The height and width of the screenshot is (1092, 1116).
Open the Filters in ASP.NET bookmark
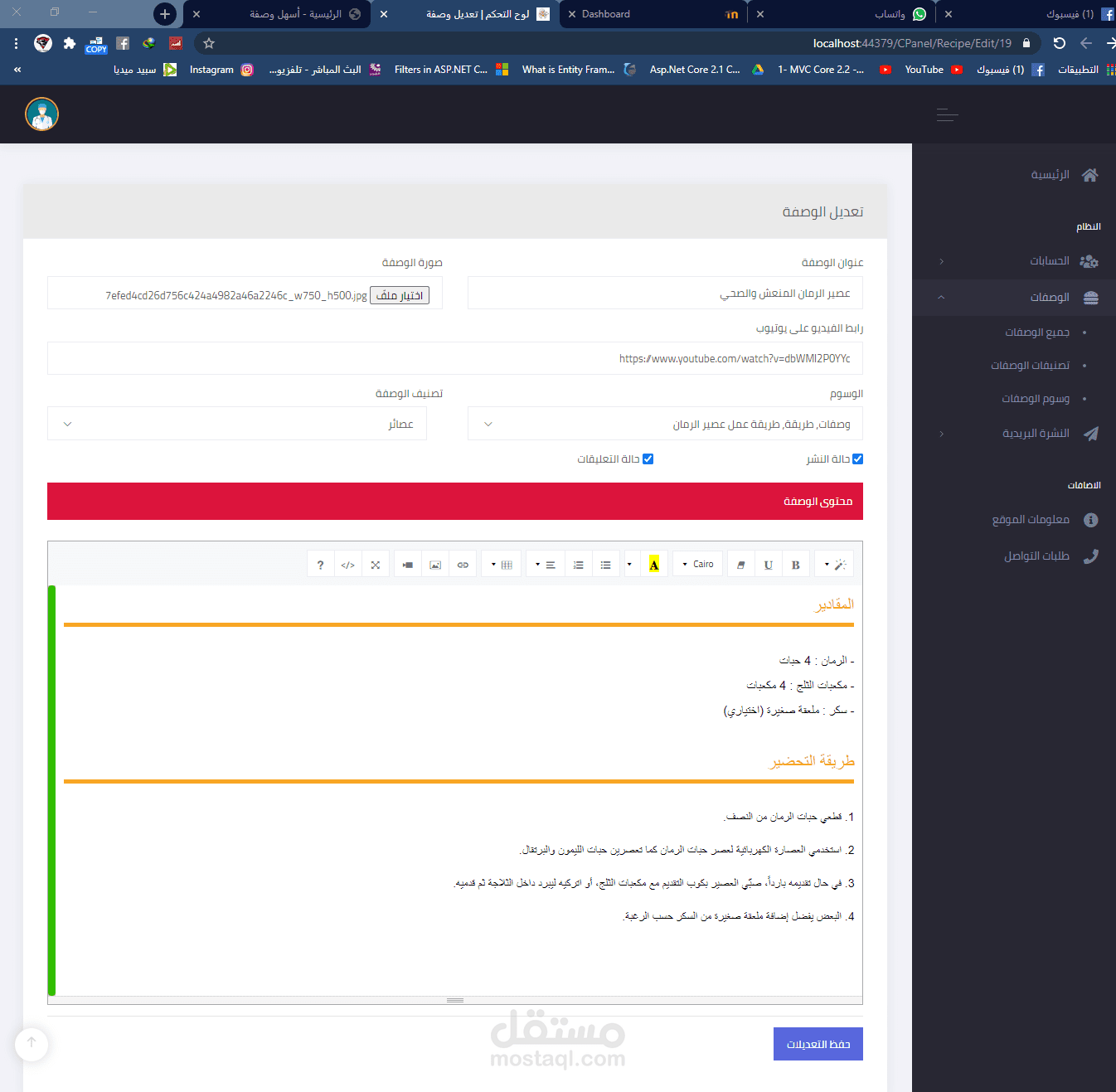coord(451,70)
